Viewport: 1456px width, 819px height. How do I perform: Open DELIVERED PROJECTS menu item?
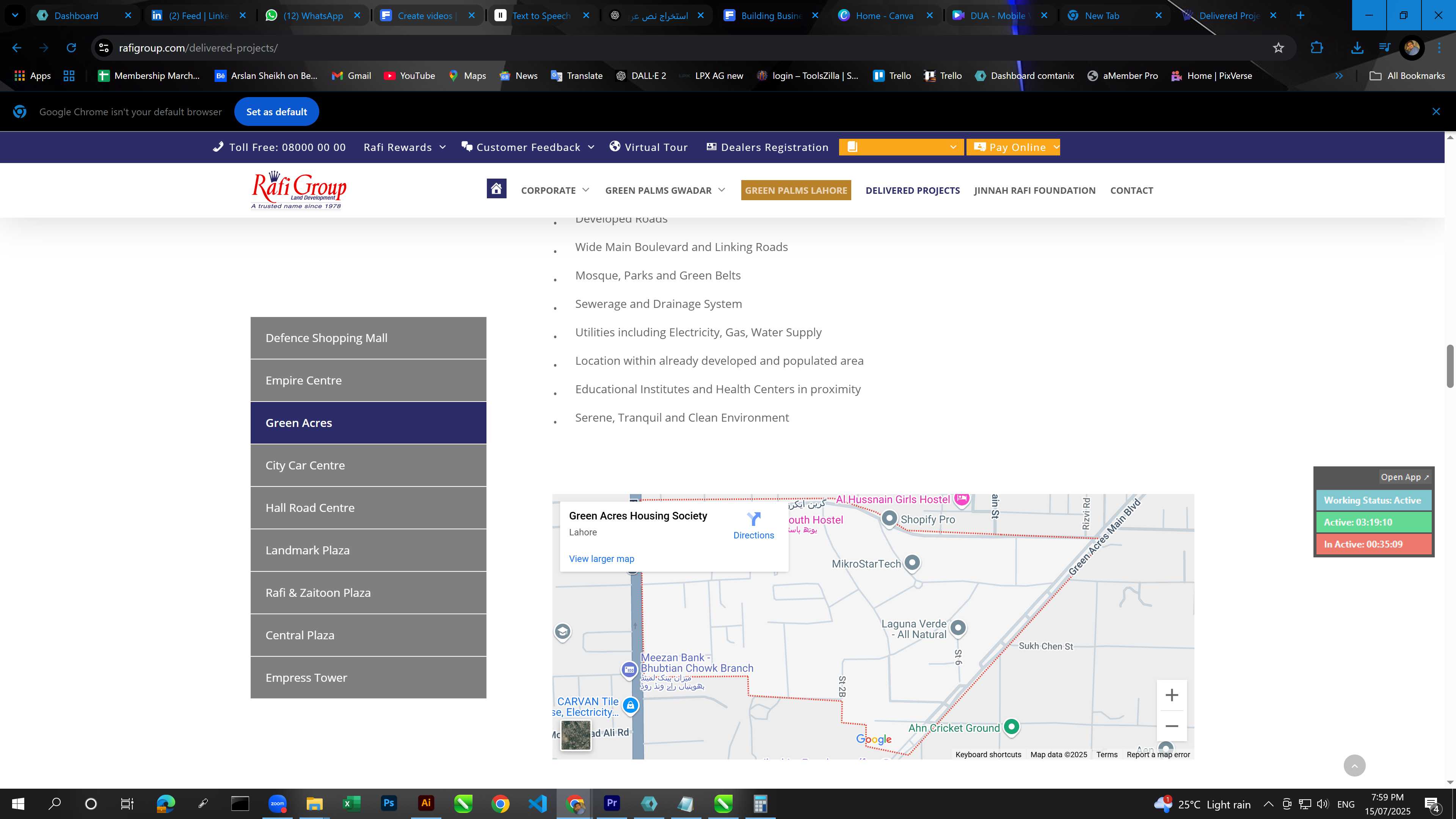pos(912,190)
